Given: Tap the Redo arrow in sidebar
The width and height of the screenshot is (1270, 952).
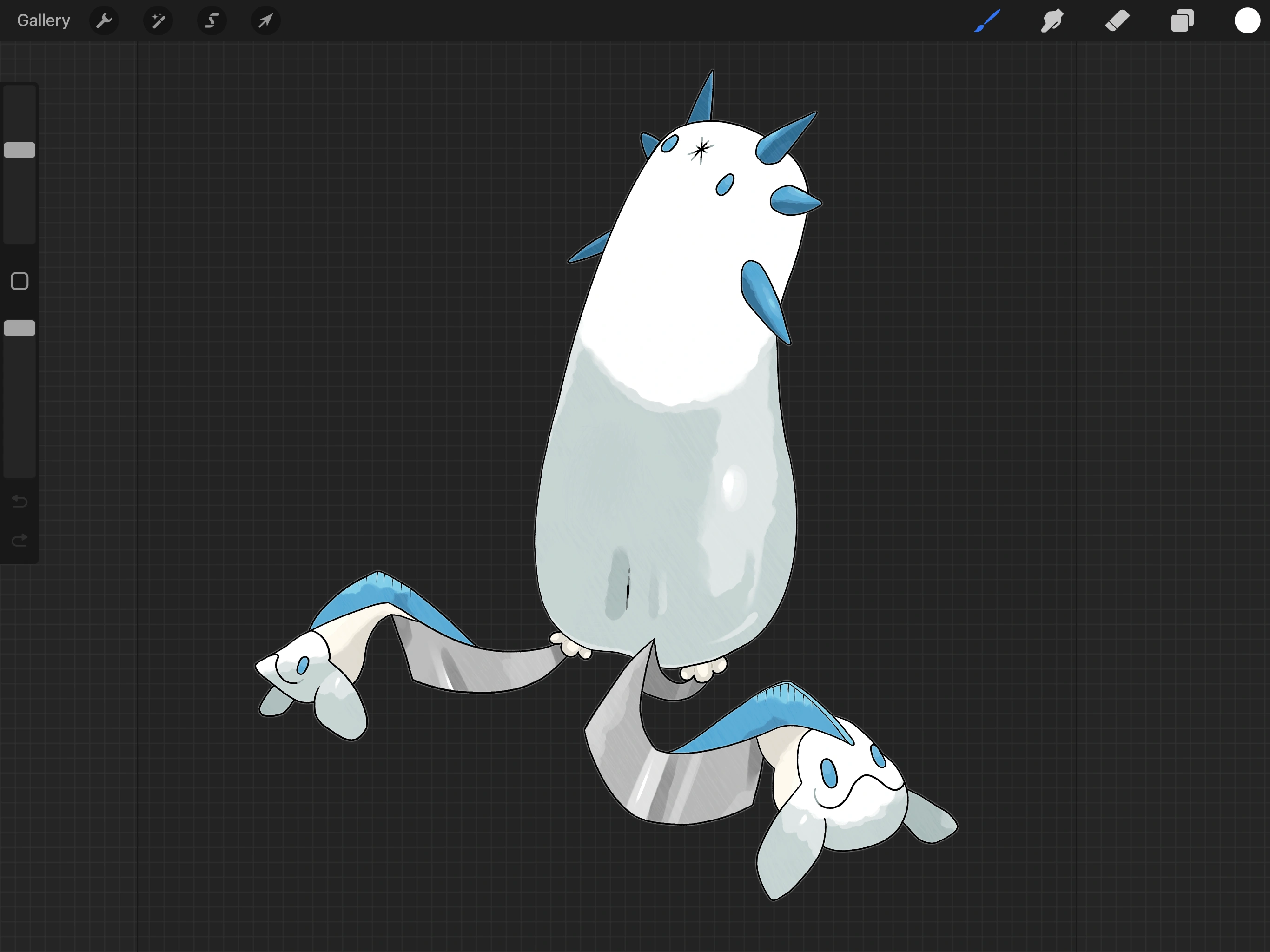Looking at the screenshot, I should click(x=20, y=540).
